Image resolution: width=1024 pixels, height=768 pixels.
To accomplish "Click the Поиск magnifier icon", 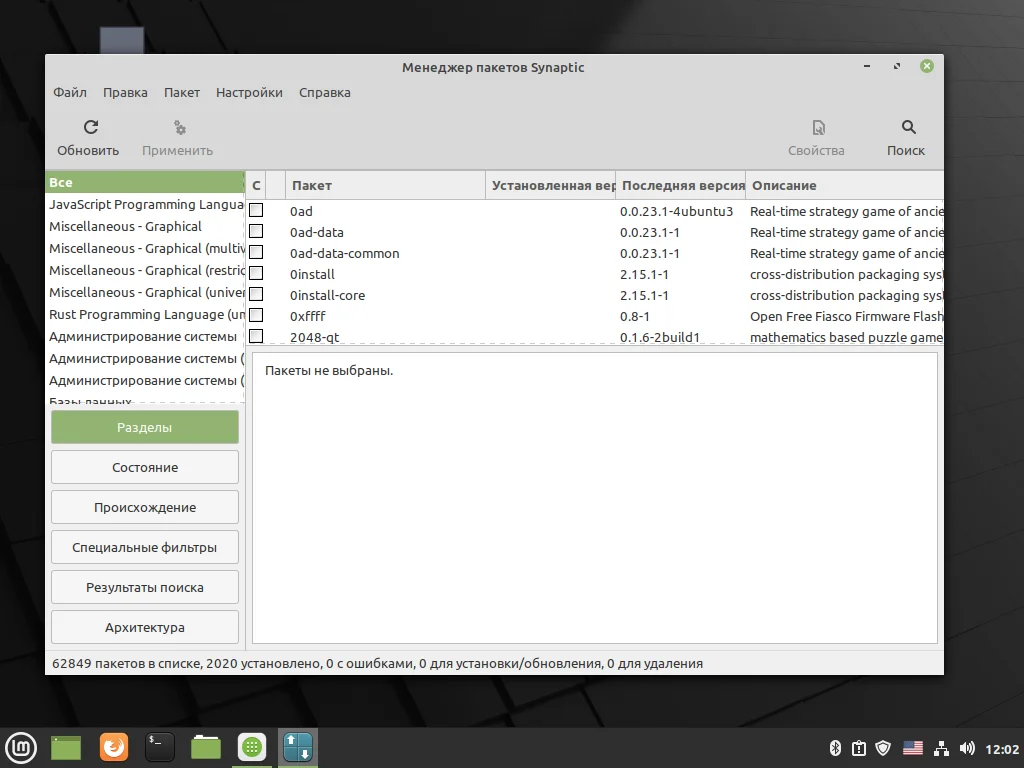I will (908, 127).
